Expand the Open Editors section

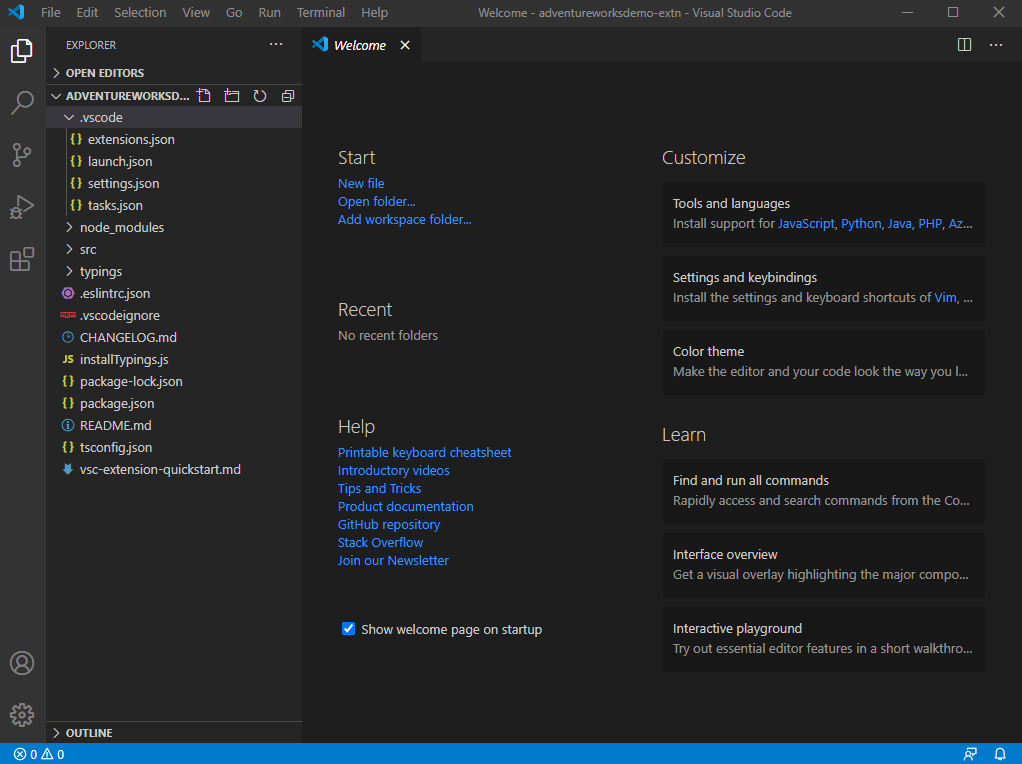click(104, 73)
